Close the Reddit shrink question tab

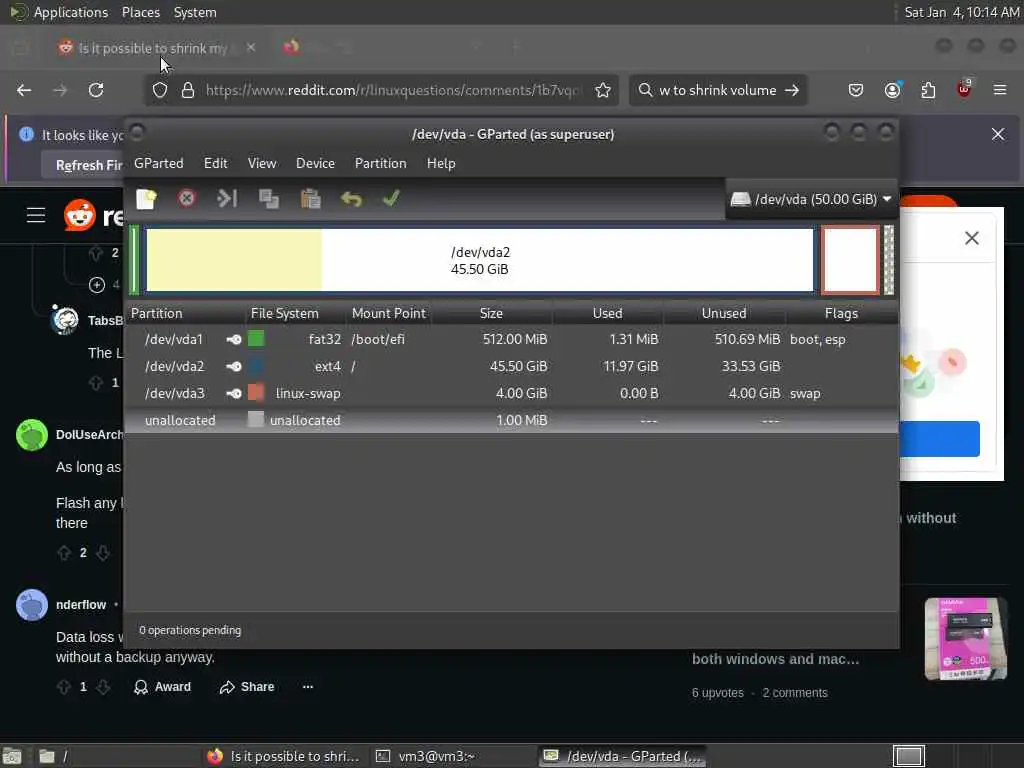pyautogui.click(x=251, y=47)
